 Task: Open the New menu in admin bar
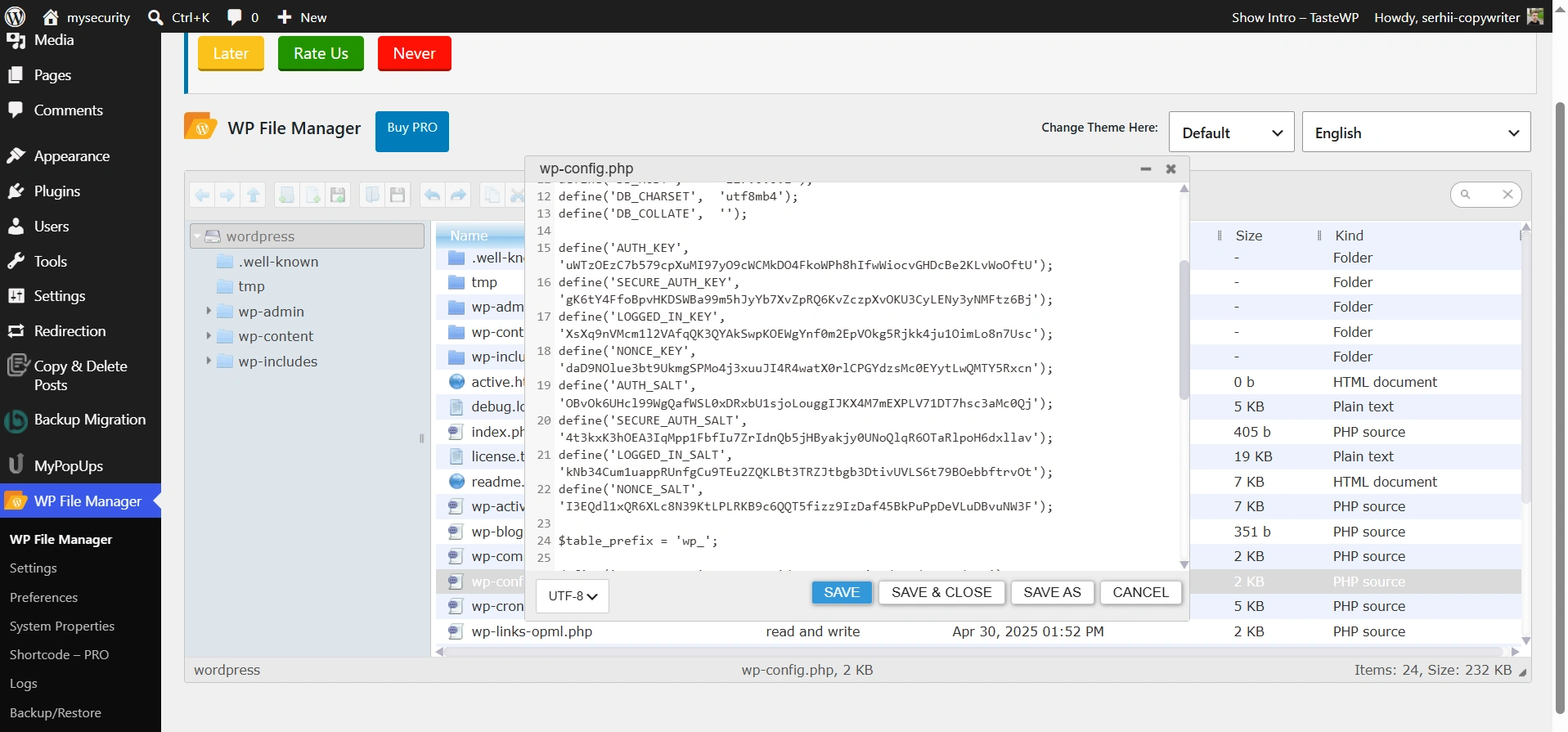tap(302, 17)
